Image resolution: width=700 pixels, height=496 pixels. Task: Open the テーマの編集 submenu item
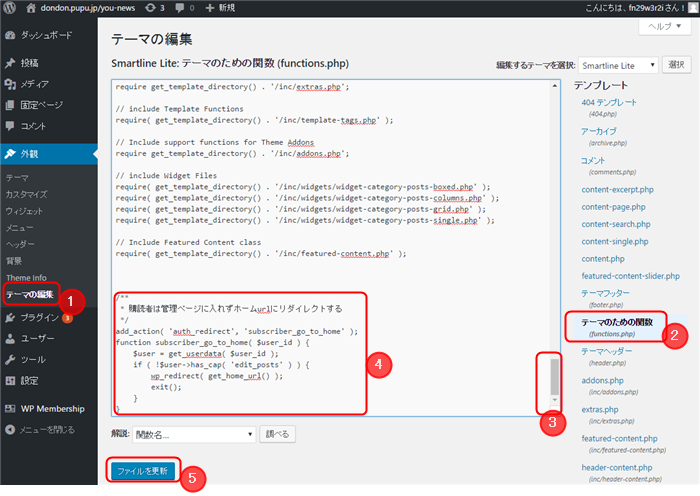[x=29, y=294]
